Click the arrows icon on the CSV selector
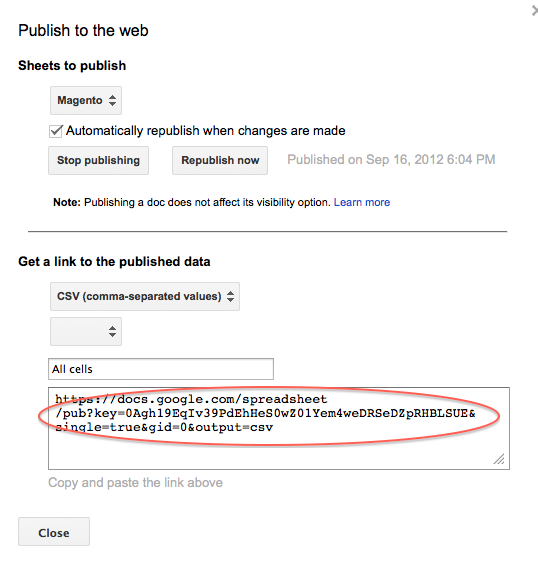Viewport: 538px width, 566px height. tap(230, 296)
